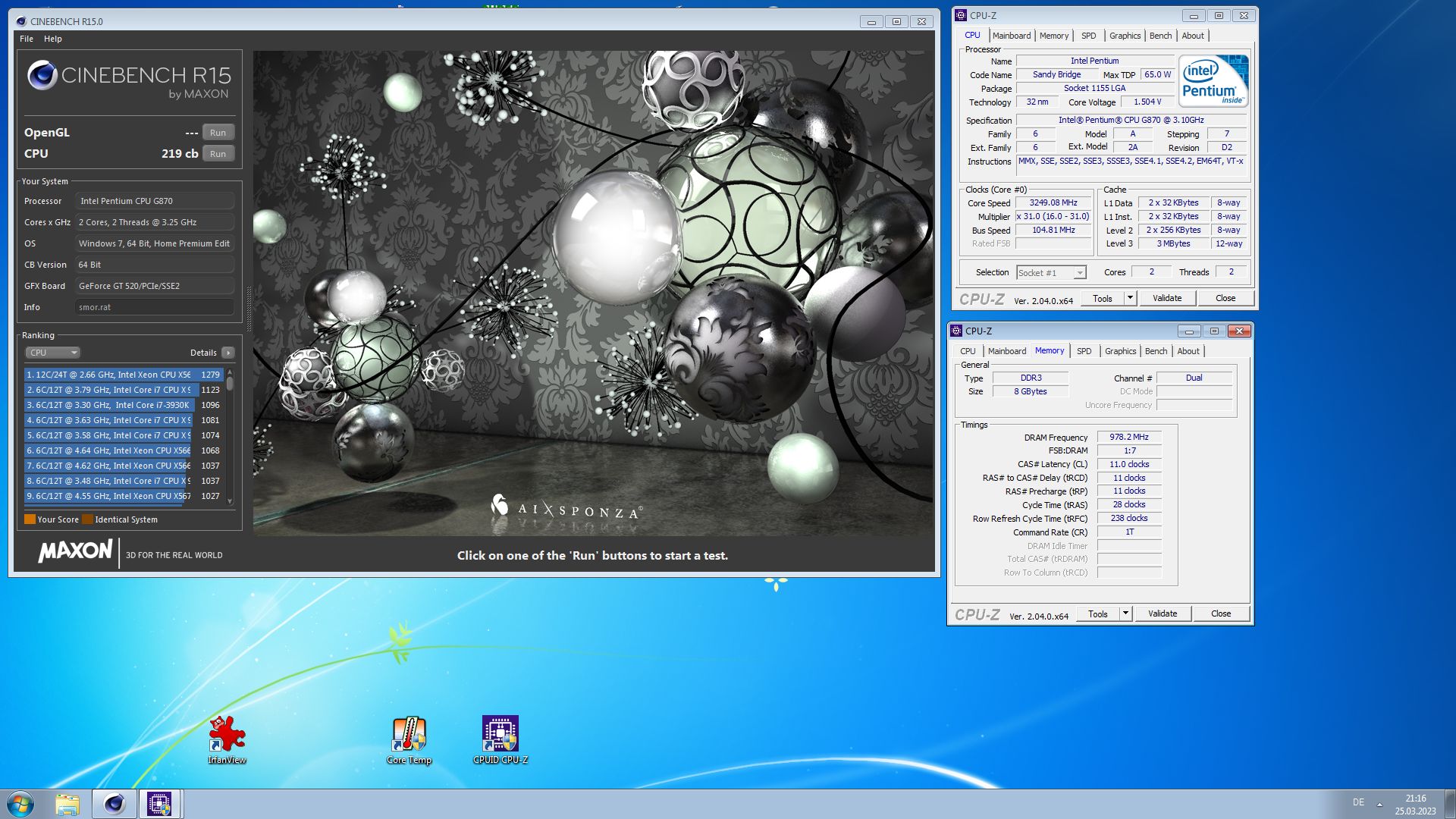Image resolution: width=1456 pixels, height=819 pixels.
Task: Open Core Temp desktop shortcut
Action: pos(409,739)
